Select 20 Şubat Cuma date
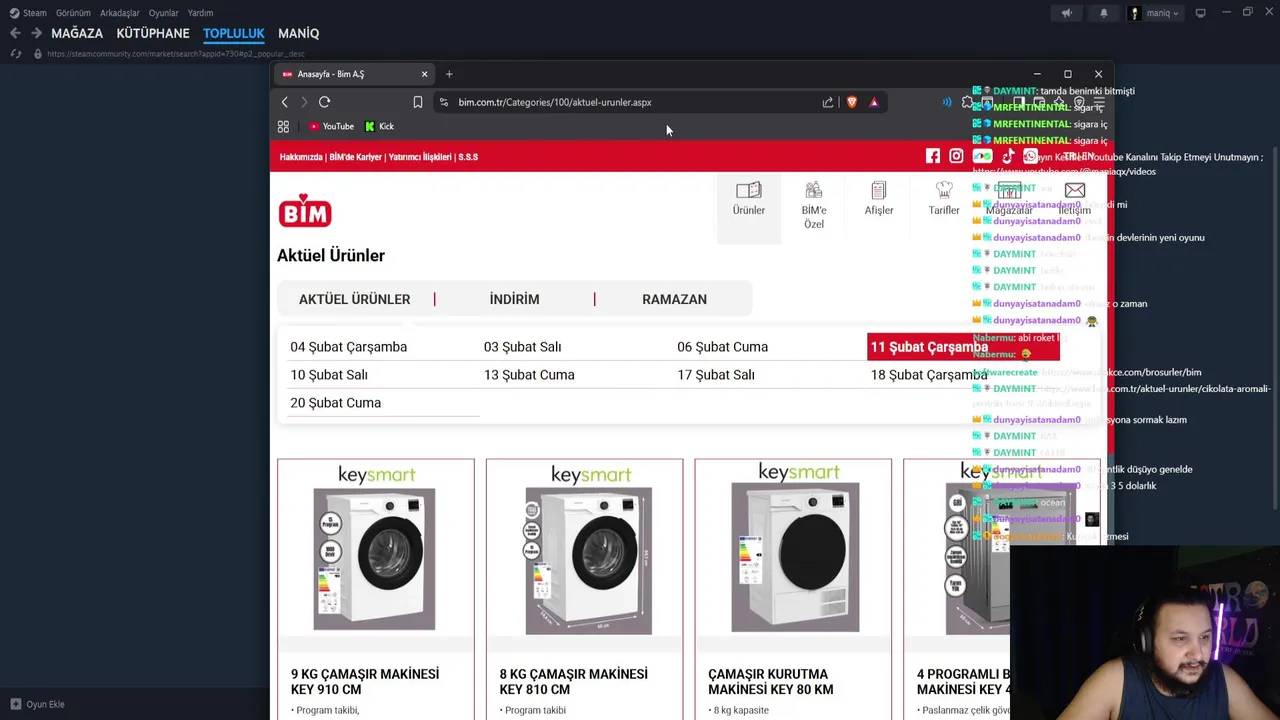The width and height of the screenshot is (1280, 720). point(335,403)
